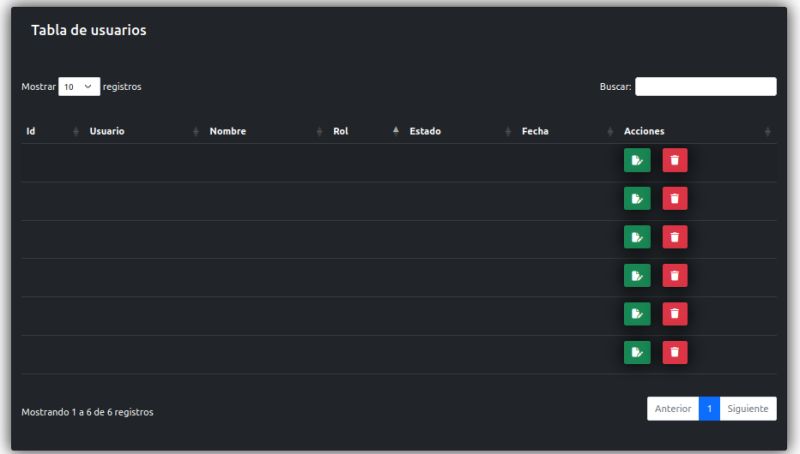This screenshot has height=454, width=800.
Task: Select page 1 in pagination
Action: (709, 409)
